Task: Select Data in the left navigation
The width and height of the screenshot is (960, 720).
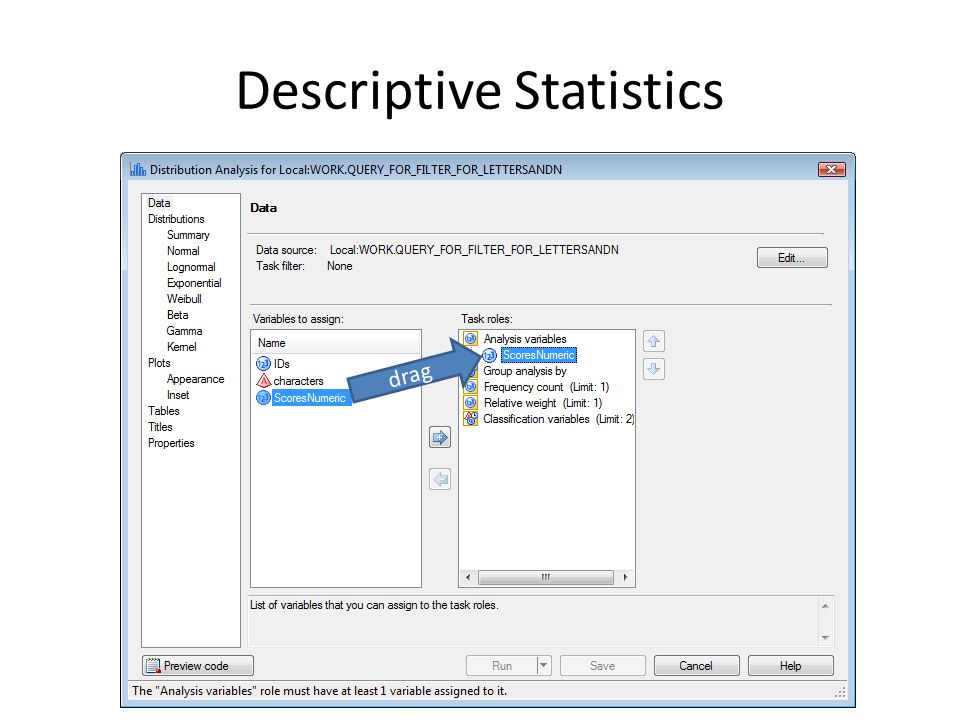Action: (x=159, y=203)
